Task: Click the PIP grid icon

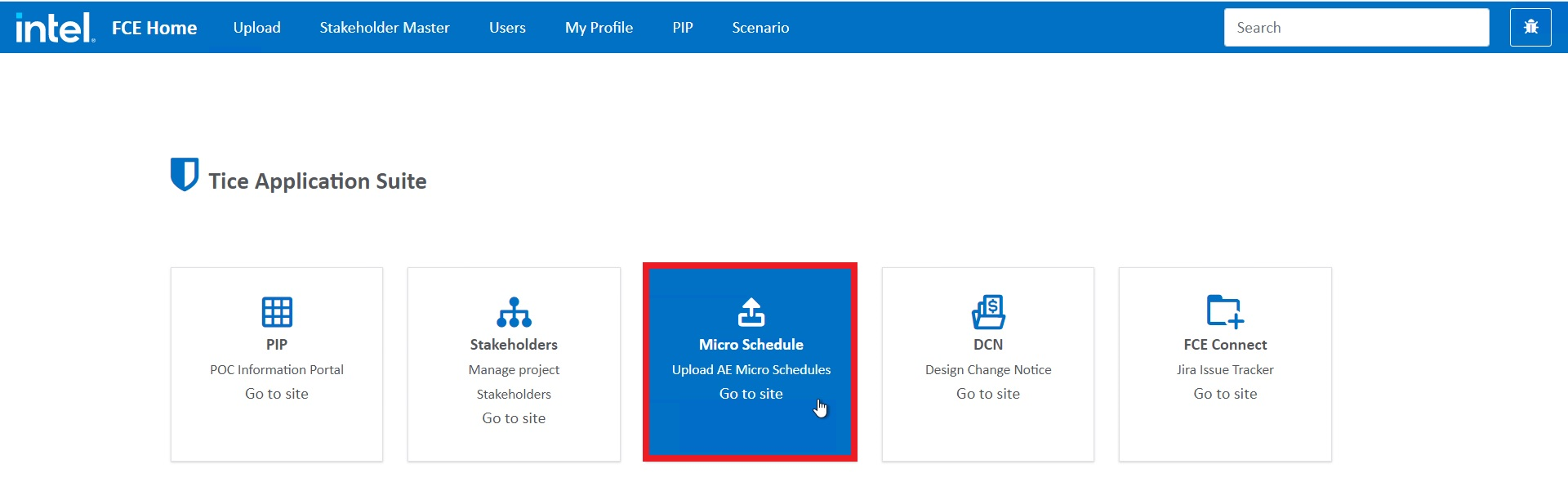Action: pyautogui.click(x=277, y=311)
